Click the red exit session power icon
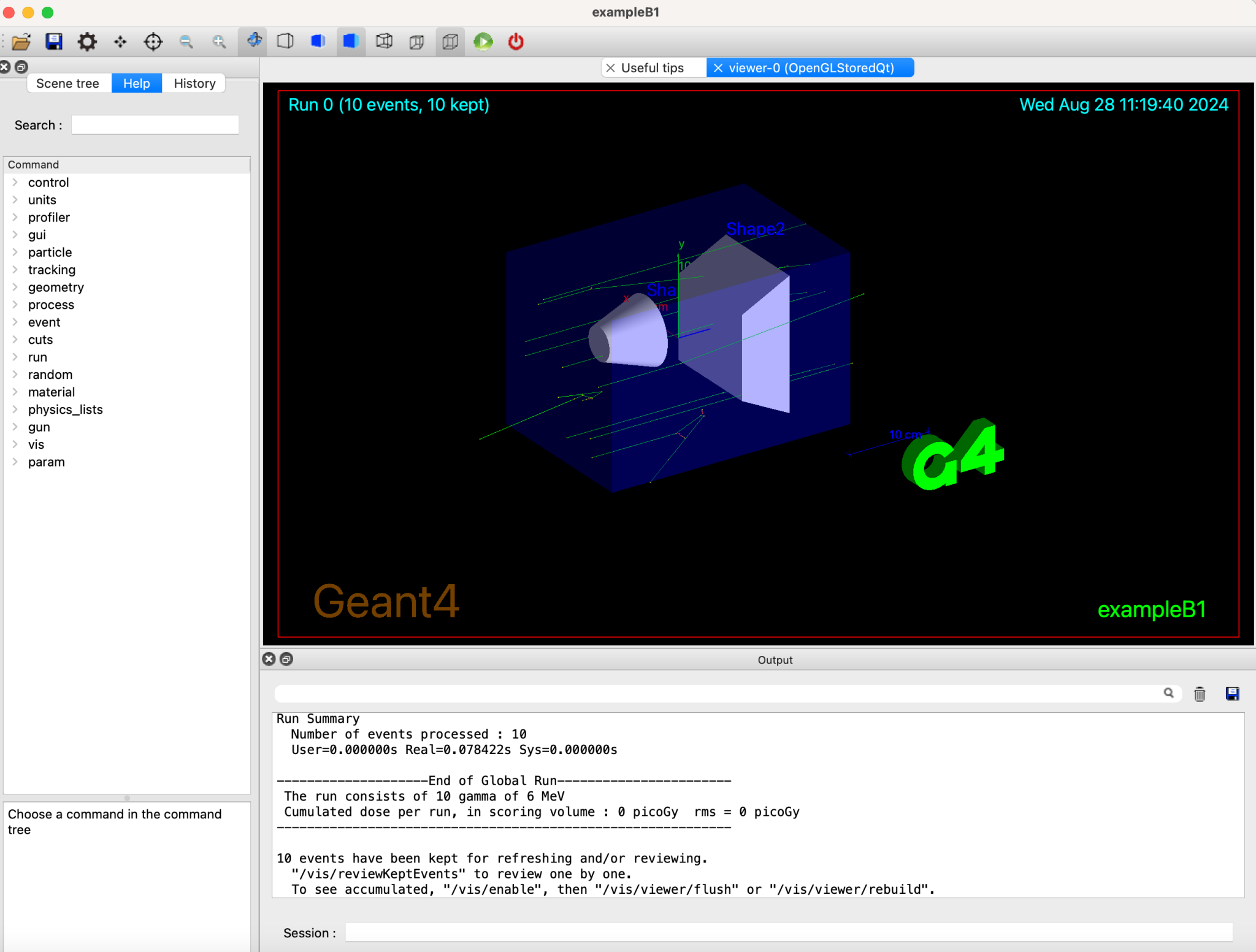1256x952 pixels. (x=515, y=42)
